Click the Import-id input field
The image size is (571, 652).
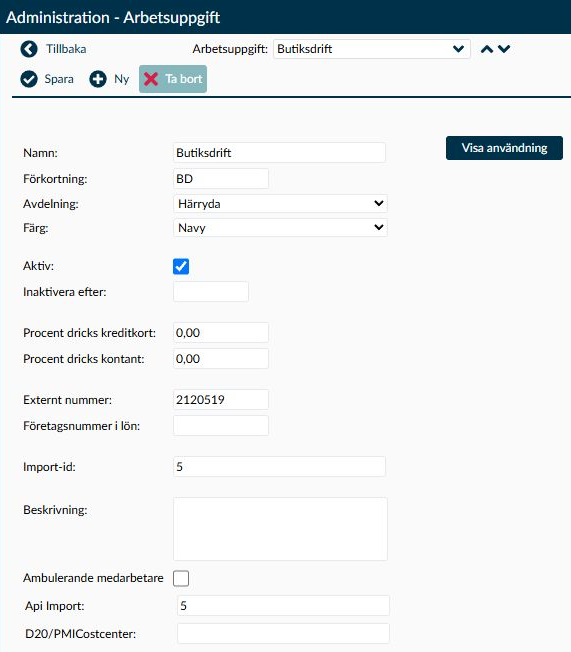pos(279,467)
